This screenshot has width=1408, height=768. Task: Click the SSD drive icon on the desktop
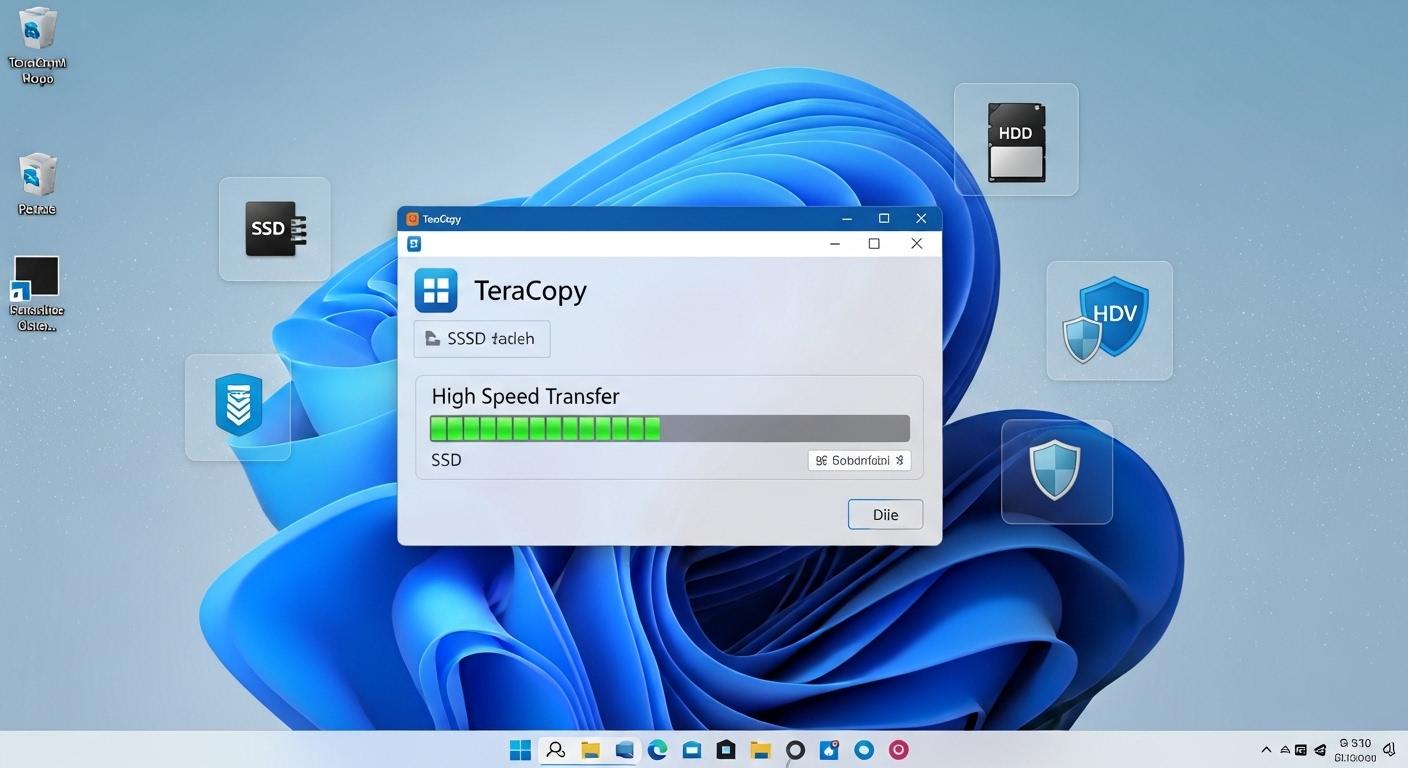coord(273,228)
